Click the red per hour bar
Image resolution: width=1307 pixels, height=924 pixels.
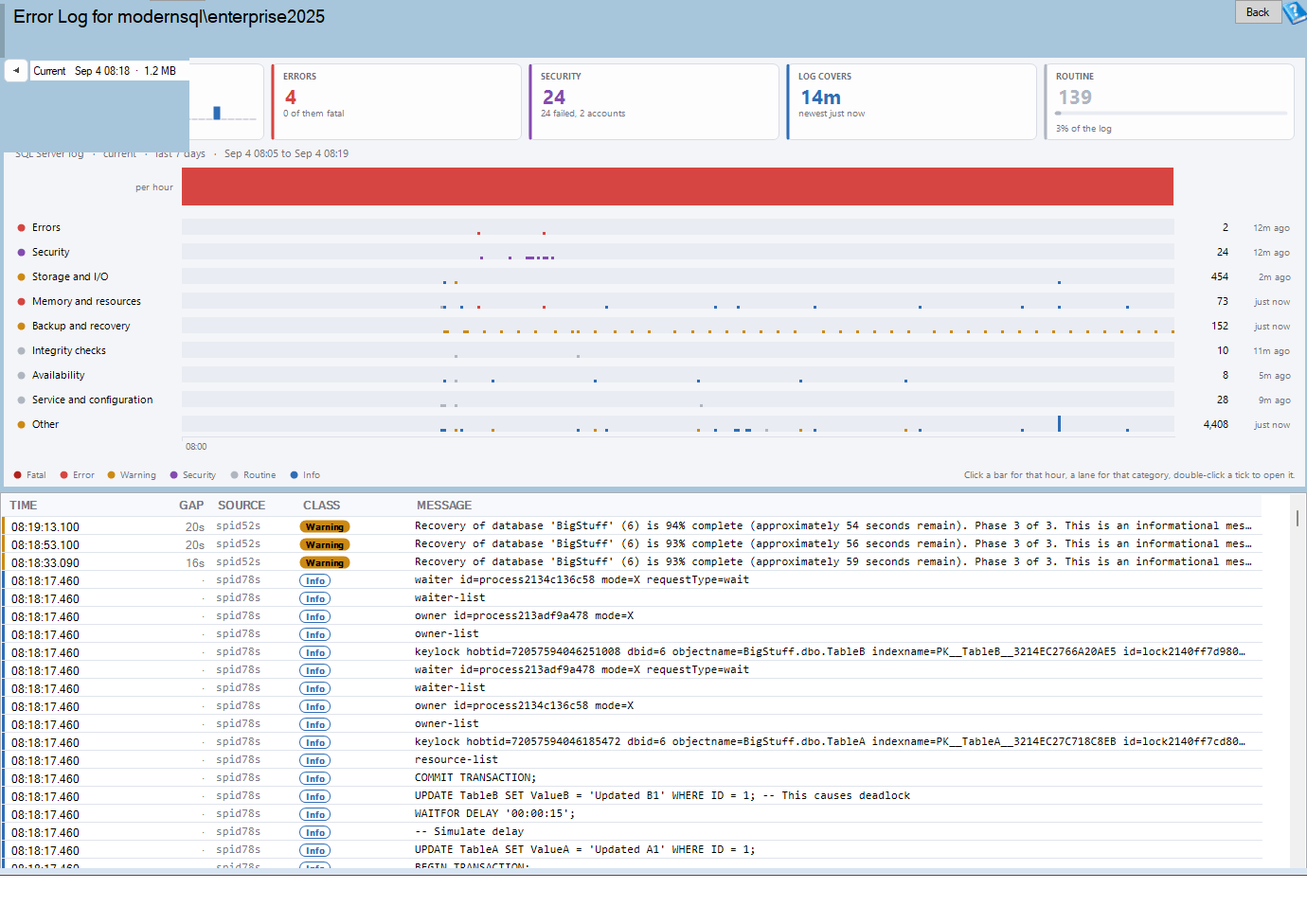677,187
